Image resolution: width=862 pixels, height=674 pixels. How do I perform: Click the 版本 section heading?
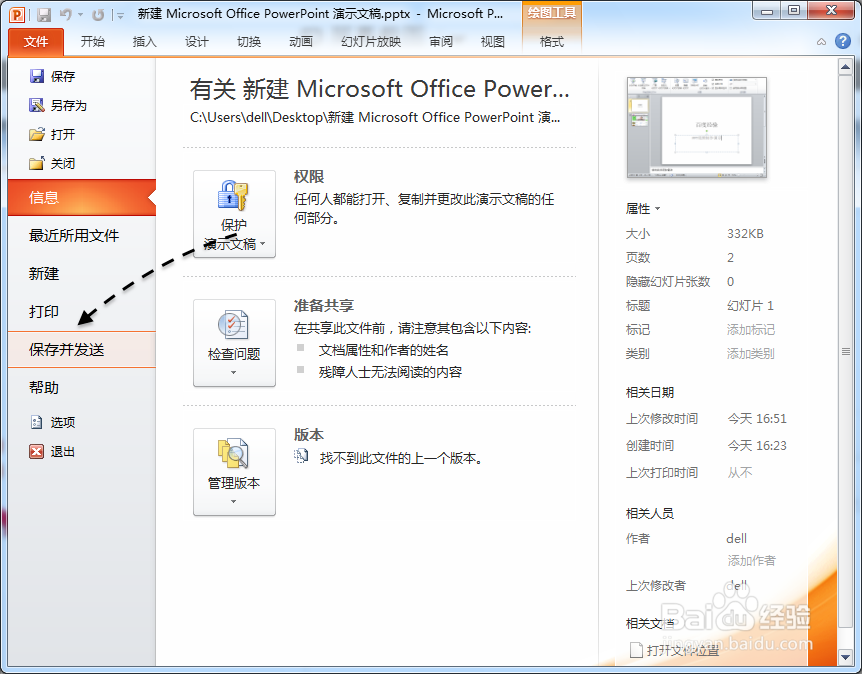pos(308,435)
